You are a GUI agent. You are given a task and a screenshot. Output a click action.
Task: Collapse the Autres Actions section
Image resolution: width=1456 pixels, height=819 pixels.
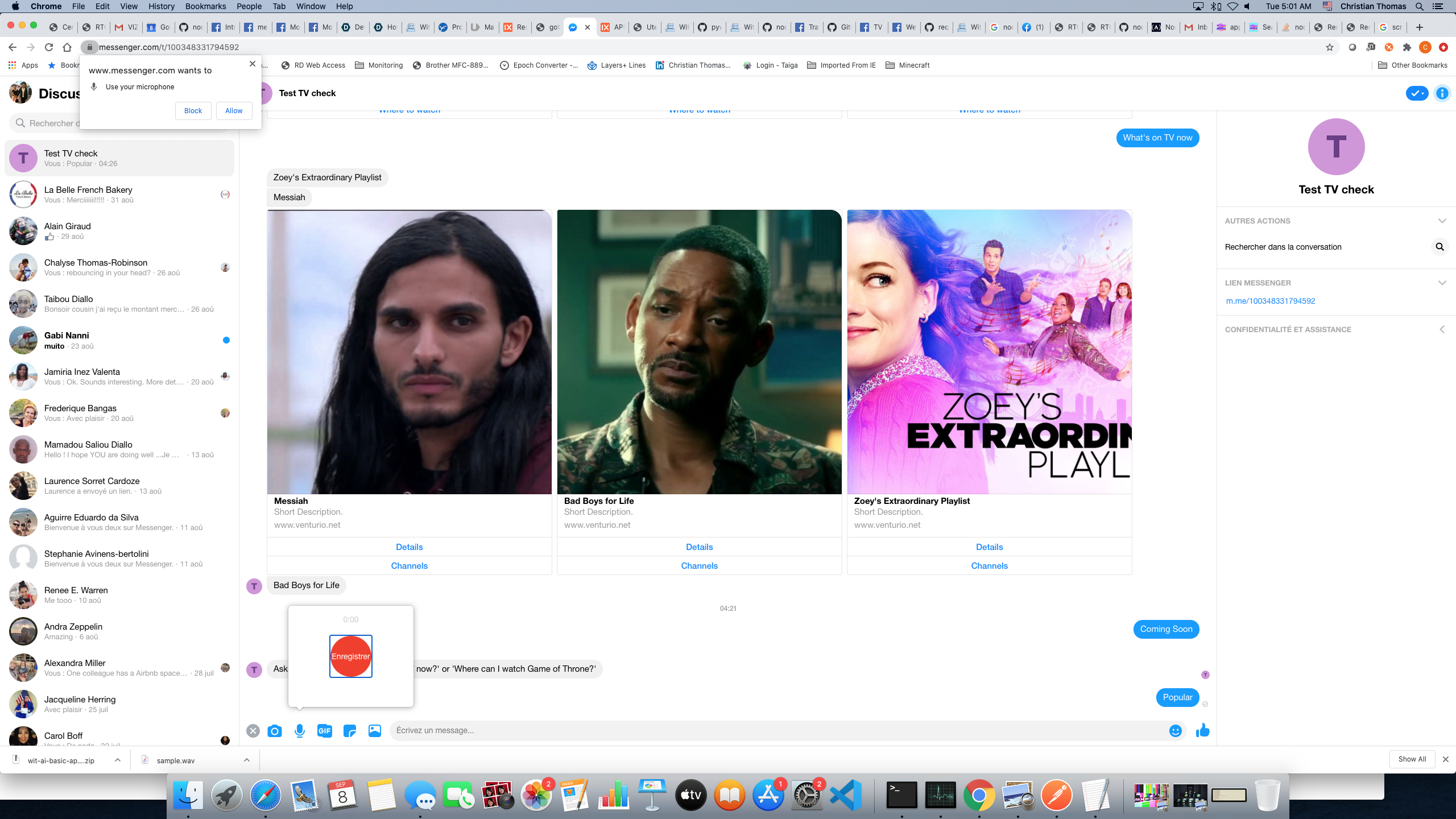tap(1442, 221)
